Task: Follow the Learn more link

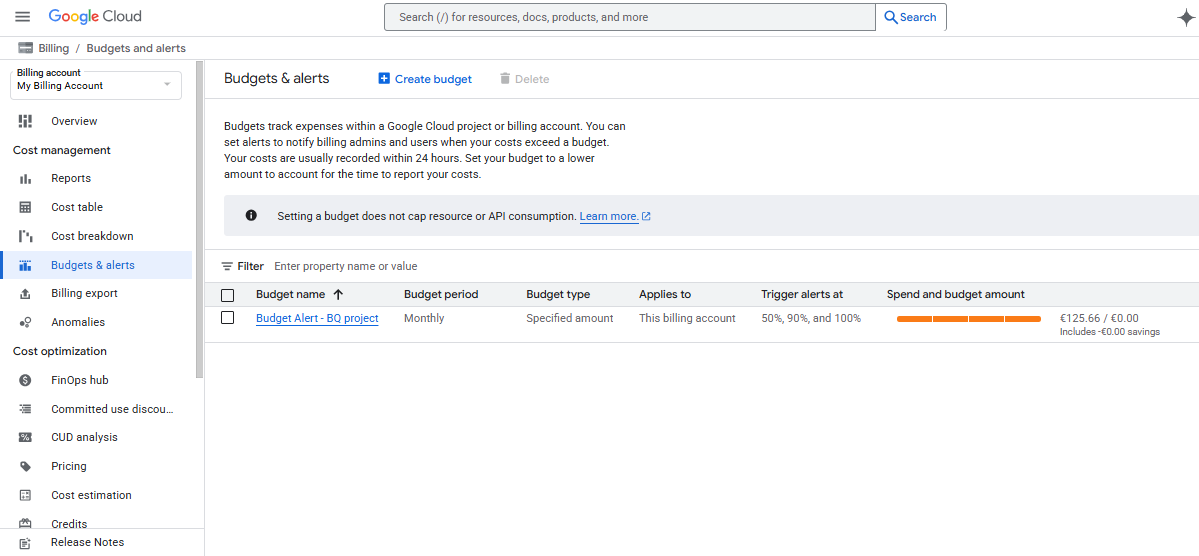Action: point(609,216)
